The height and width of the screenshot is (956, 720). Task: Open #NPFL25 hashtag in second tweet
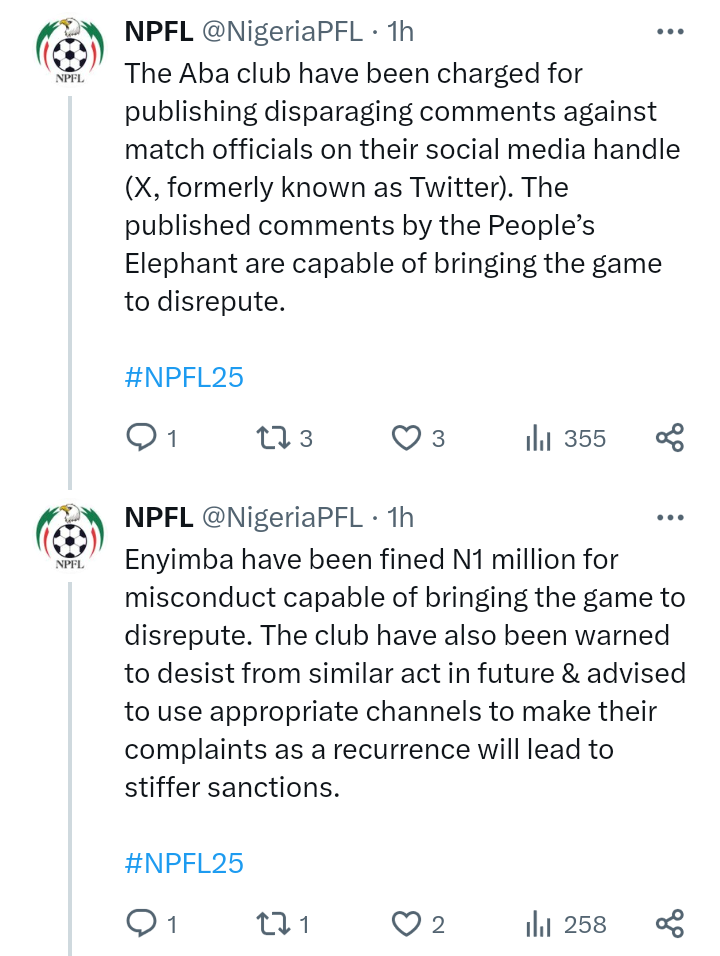(184, 863)
